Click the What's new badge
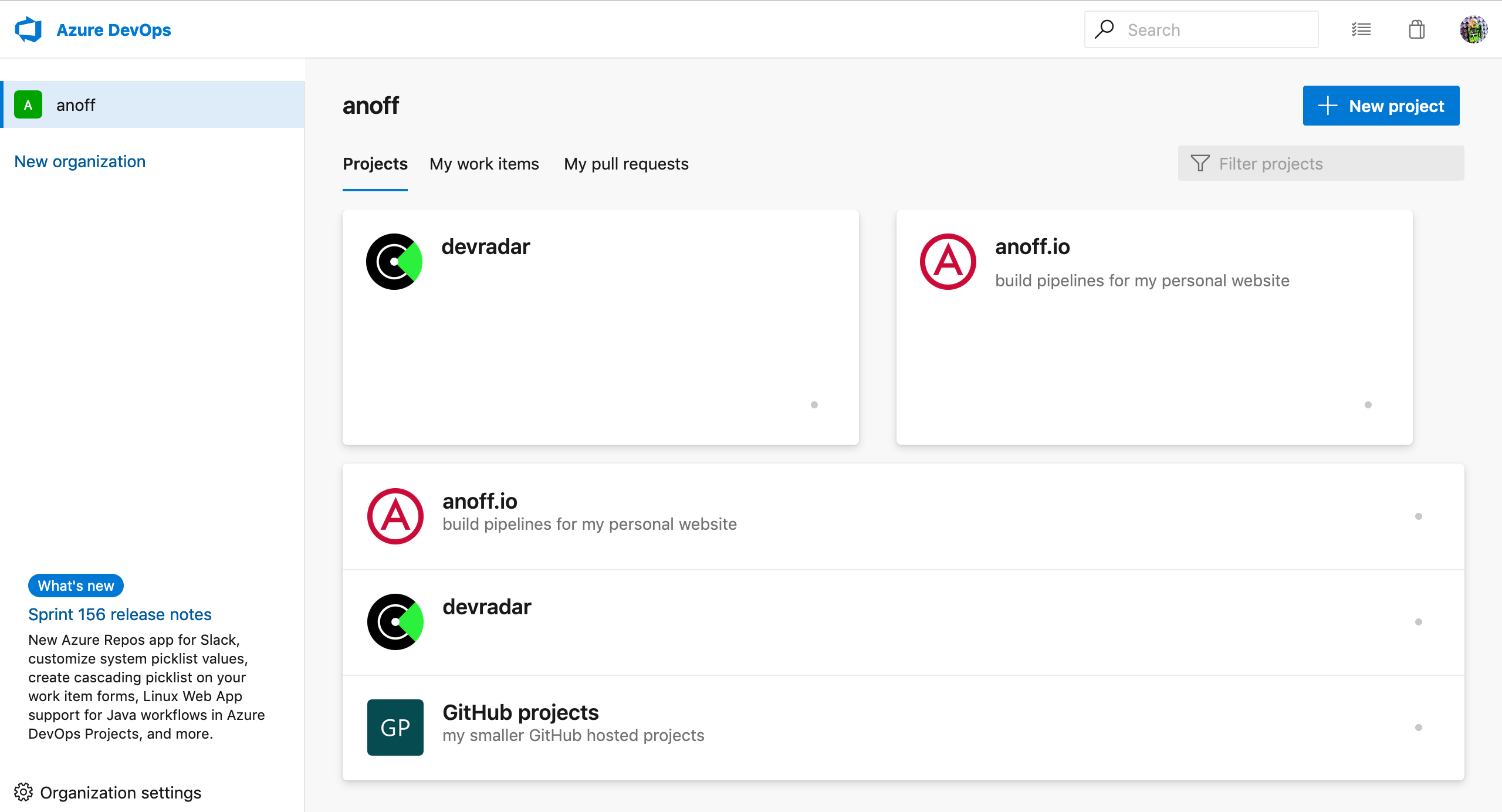The width and height of the screenshot is (1502, 812). [x=75, y=585]
